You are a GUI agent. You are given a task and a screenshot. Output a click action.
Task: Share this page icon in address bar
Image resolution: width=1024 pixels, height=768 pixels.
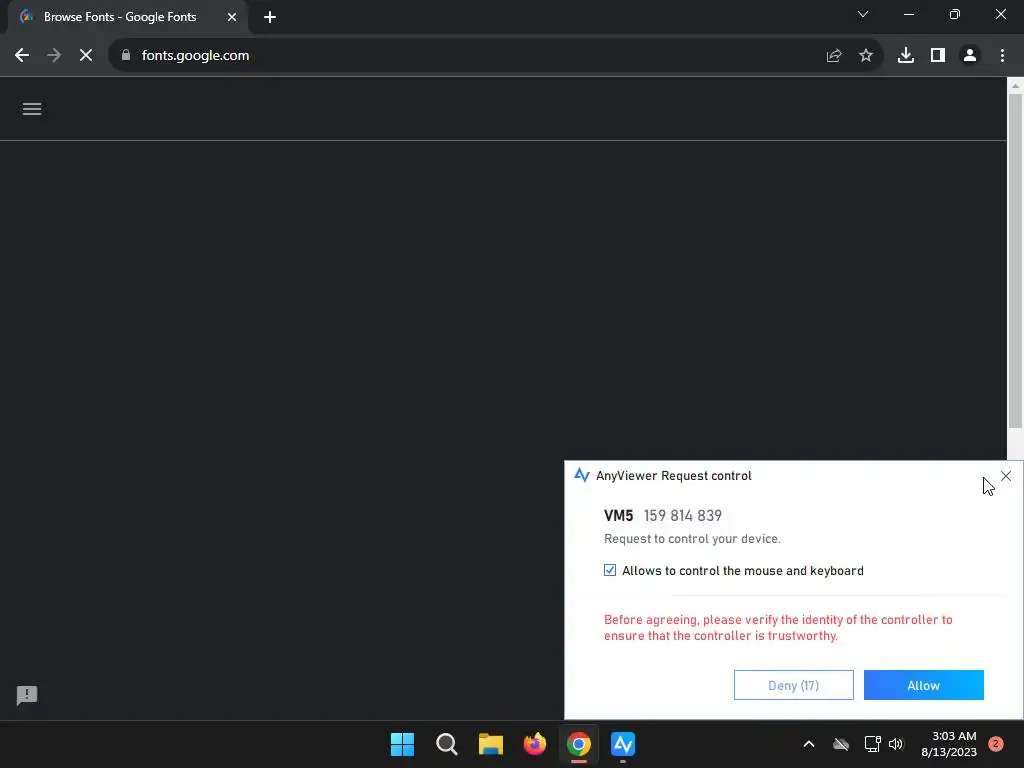click(x=834, y=56)
